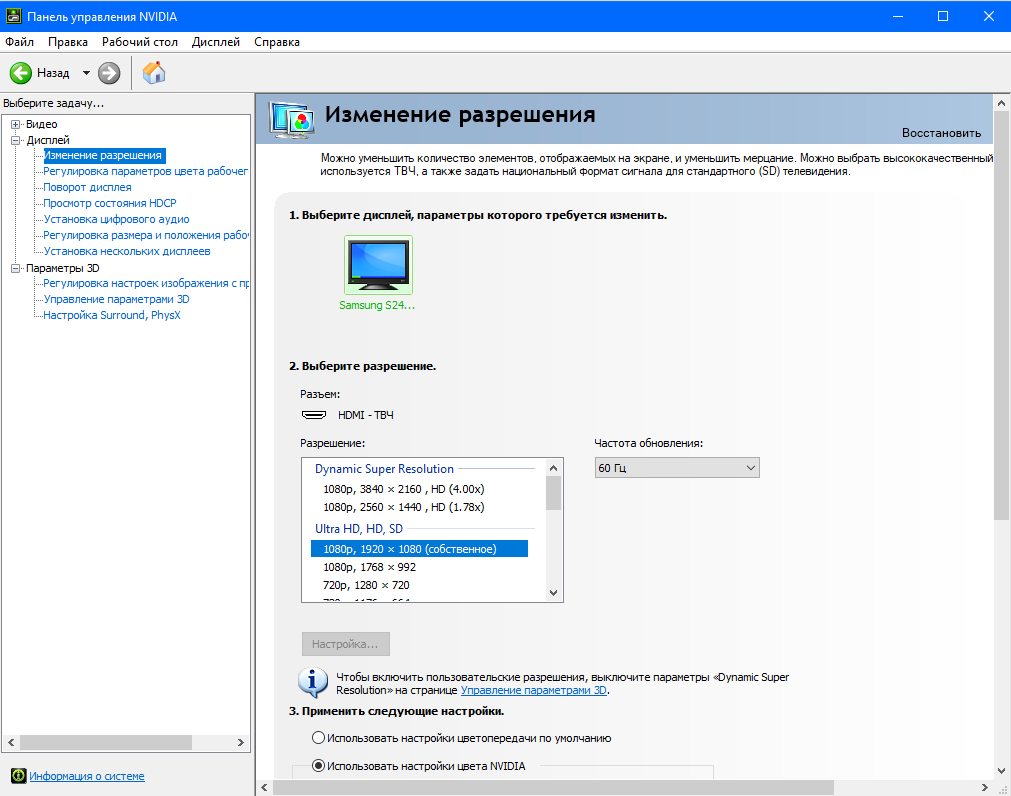
Task: Select resolution 1080p, 1920 × 1080 (собственное)
Action: [420, 549]
